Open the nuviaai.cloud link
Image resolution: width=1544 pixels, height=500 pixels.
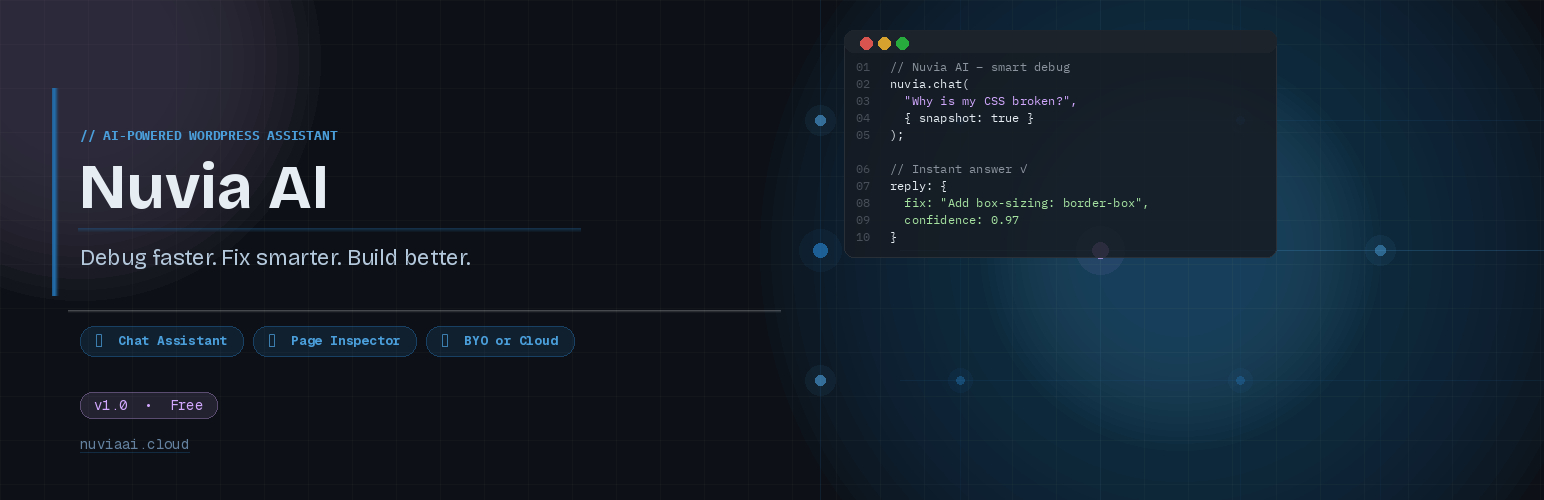point(134,444)
